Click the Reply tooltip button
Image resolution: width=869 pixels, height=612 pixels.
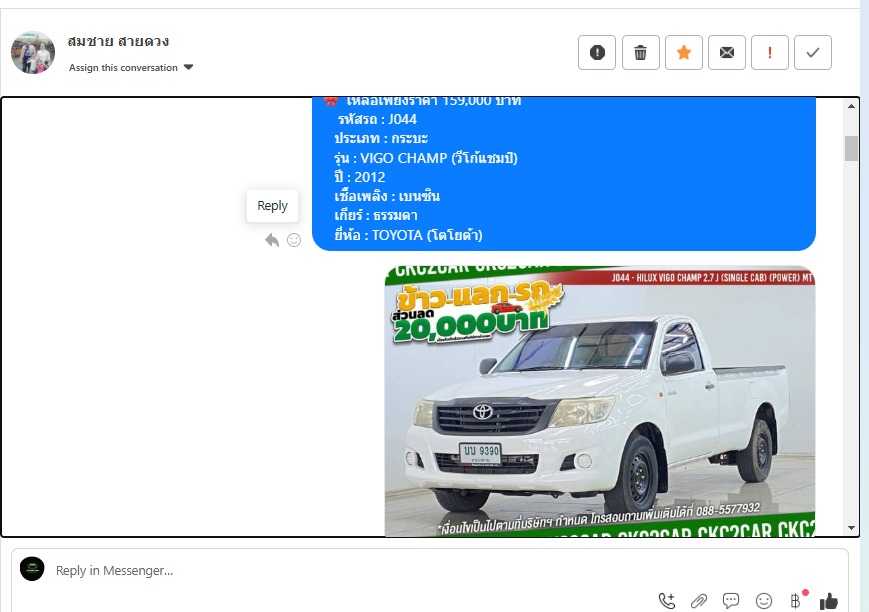[x=272, y=206]
